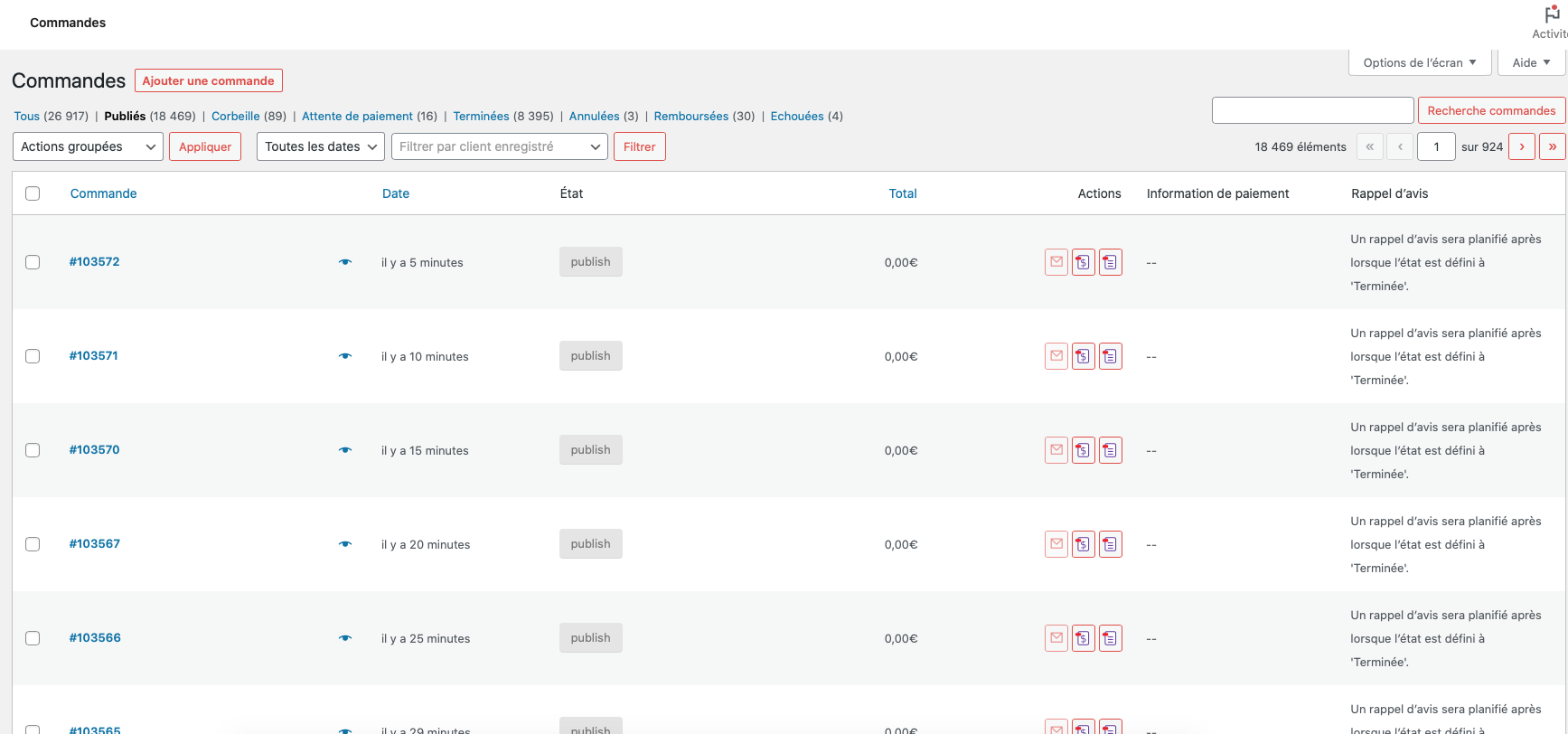Show the Terminées orders view
Image resolution: width=1568 pixels, height=734 pixels.
[x=481, y=116]
